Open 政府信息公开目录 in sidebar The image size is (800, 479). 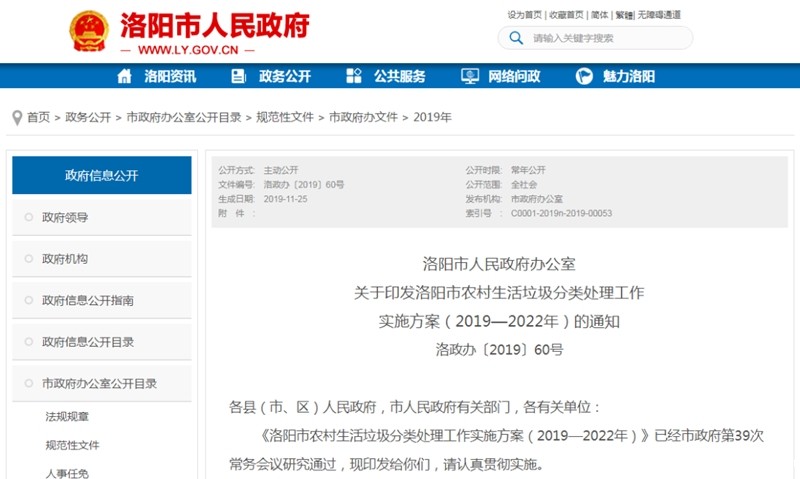pos(102,342)
